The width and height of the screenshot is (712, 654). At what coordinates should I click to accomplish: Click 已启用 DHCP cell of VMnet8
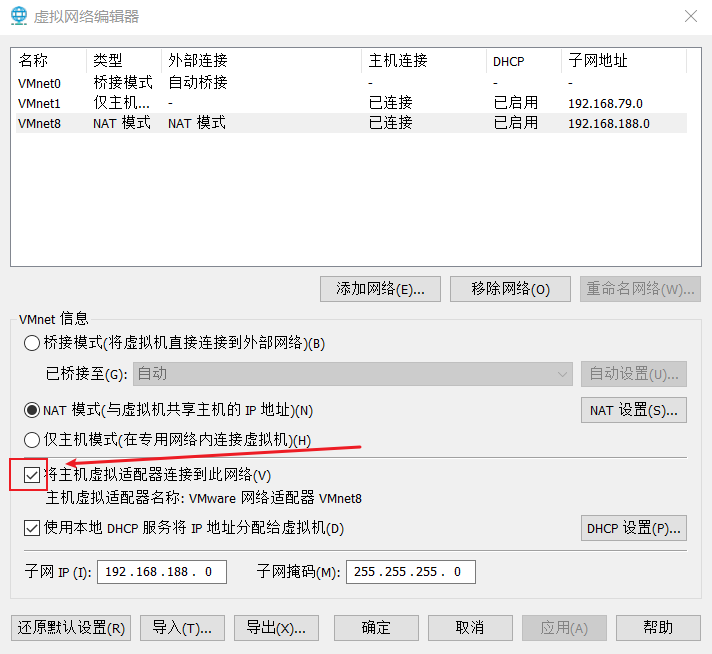tap(515, 123)
